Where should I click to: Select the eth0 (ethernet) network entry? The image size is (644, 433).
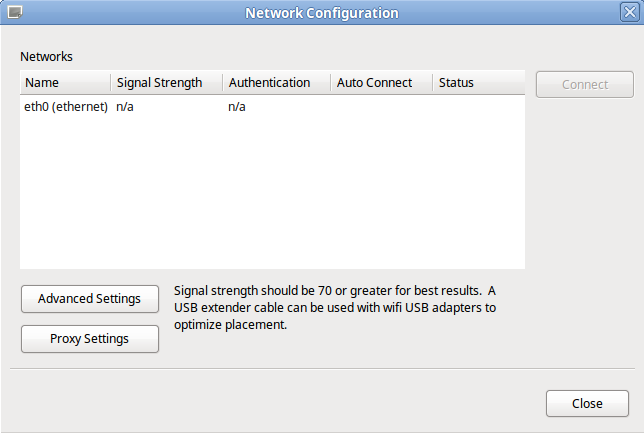(65, 107)
